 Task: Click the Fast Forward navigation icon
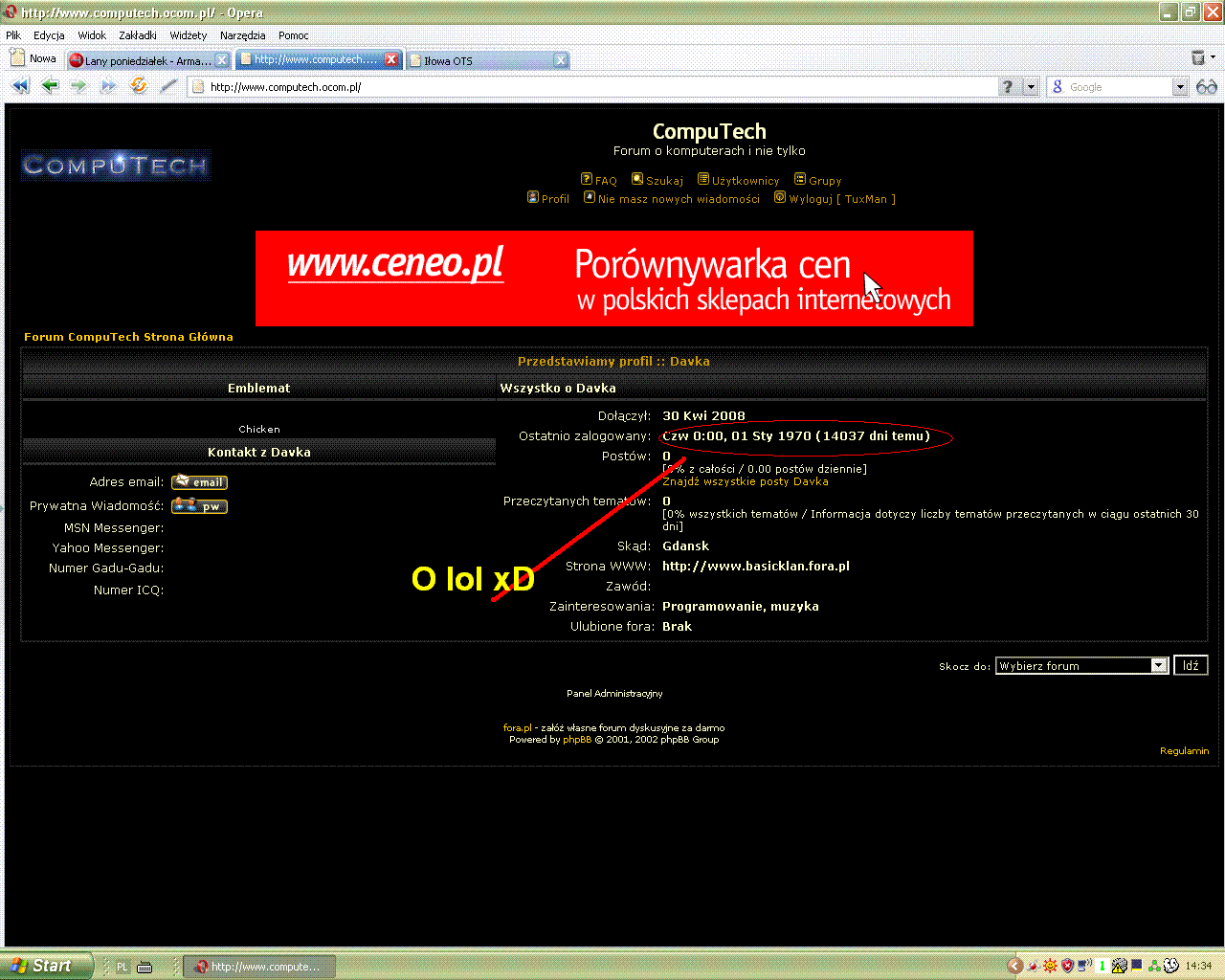tap(108, 86)
